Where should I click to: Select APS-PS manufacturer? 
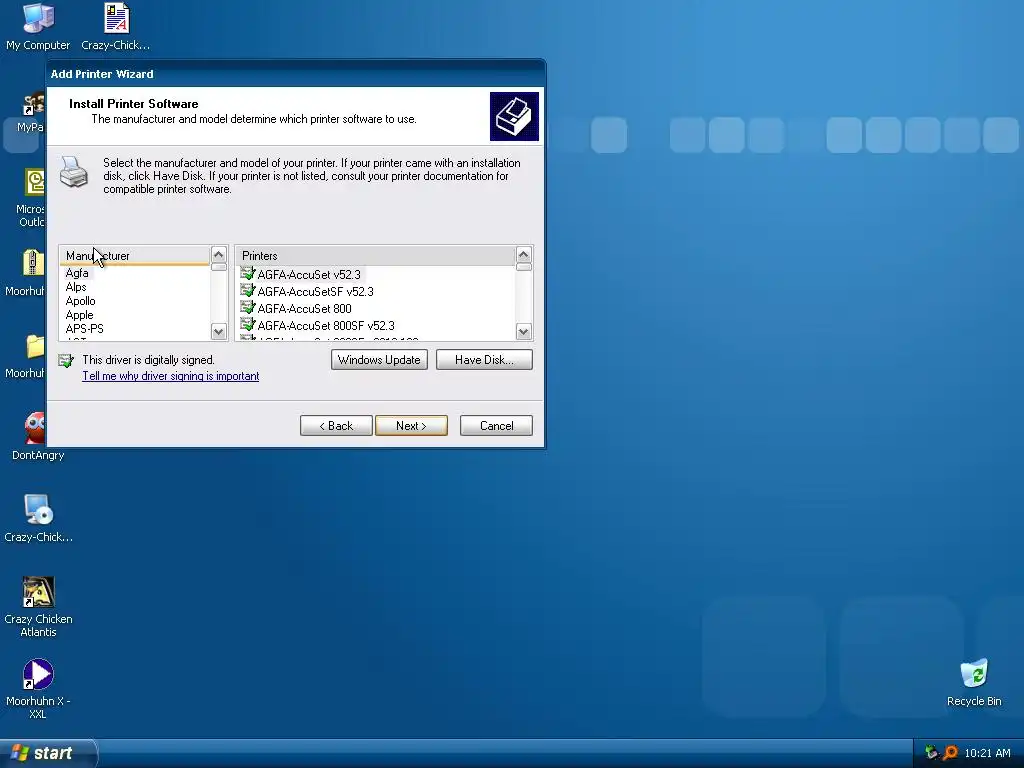(84, 328)
